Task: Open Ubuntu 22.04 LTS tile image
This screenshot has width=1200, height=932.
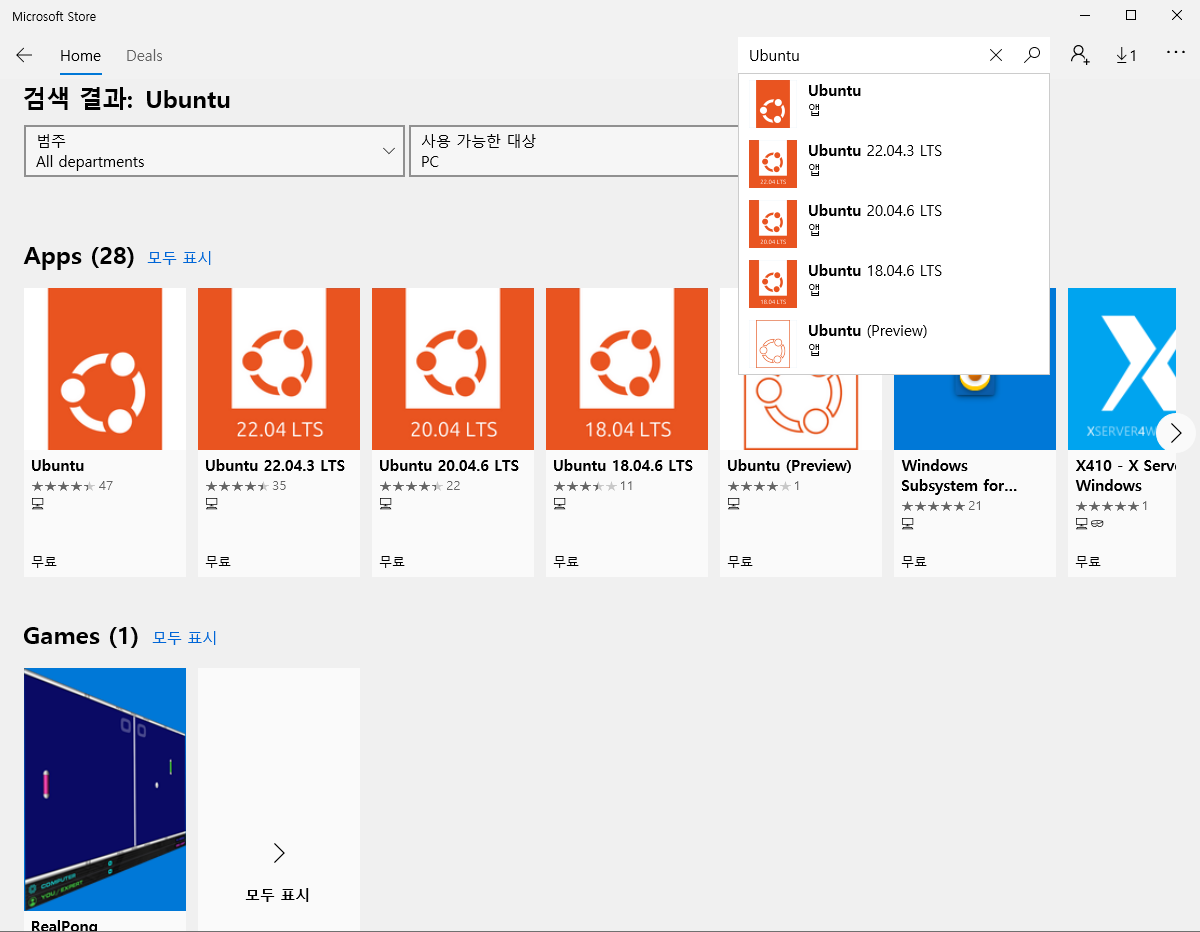Action: [x=279, y=369]
